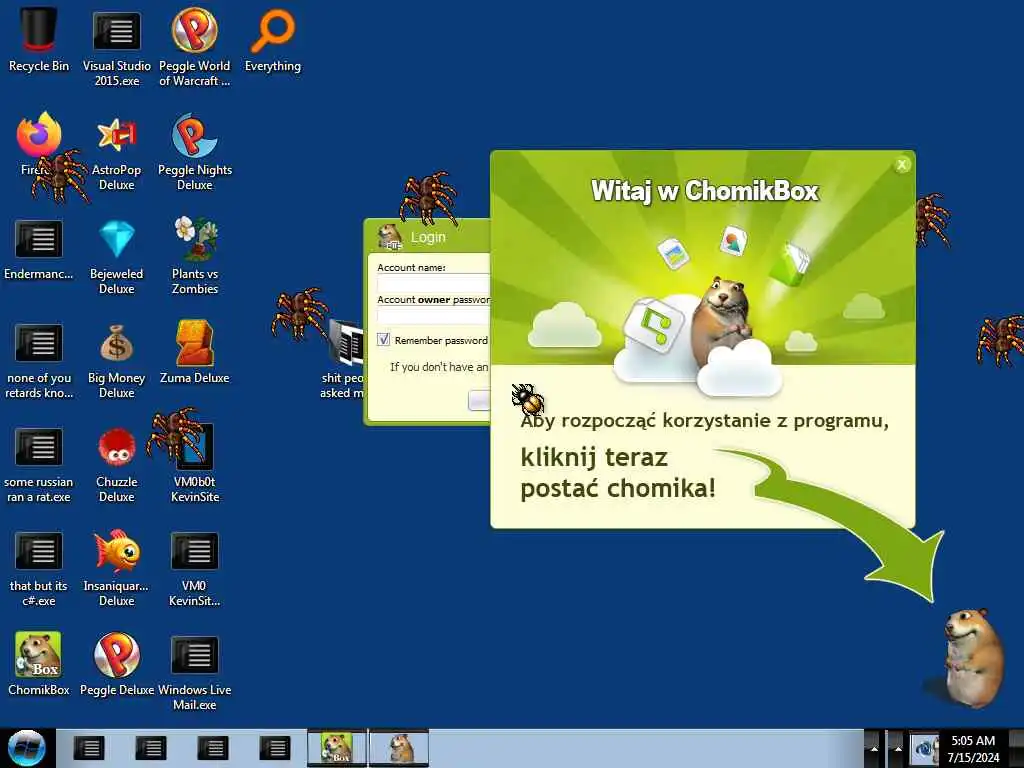This screenshot has width=1024, height=768.
Task: Select Peggle Nights Deluxe icon
Action: pos(195,152)
